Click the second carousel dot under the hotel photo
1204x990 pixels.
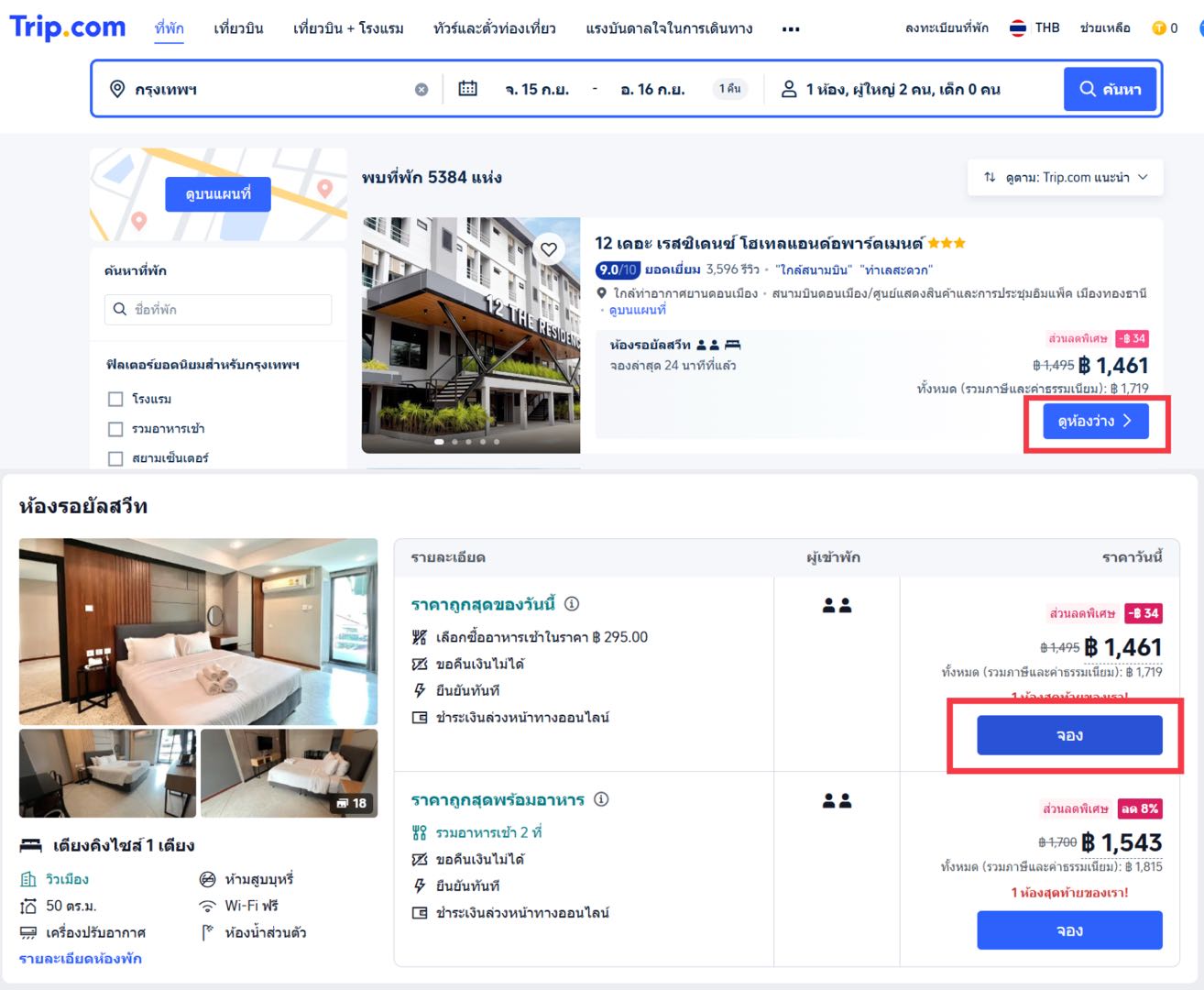454,441
